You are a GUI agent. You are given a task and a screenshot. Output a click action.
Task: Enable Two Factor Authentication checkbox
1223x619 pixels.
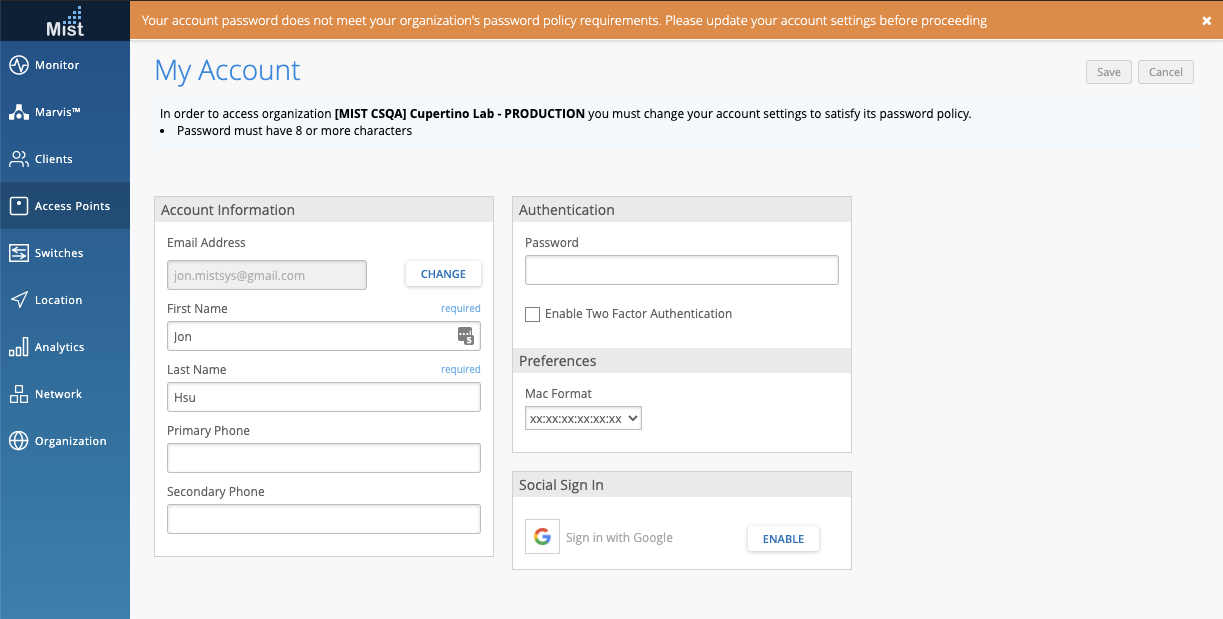tap(533, 314)
